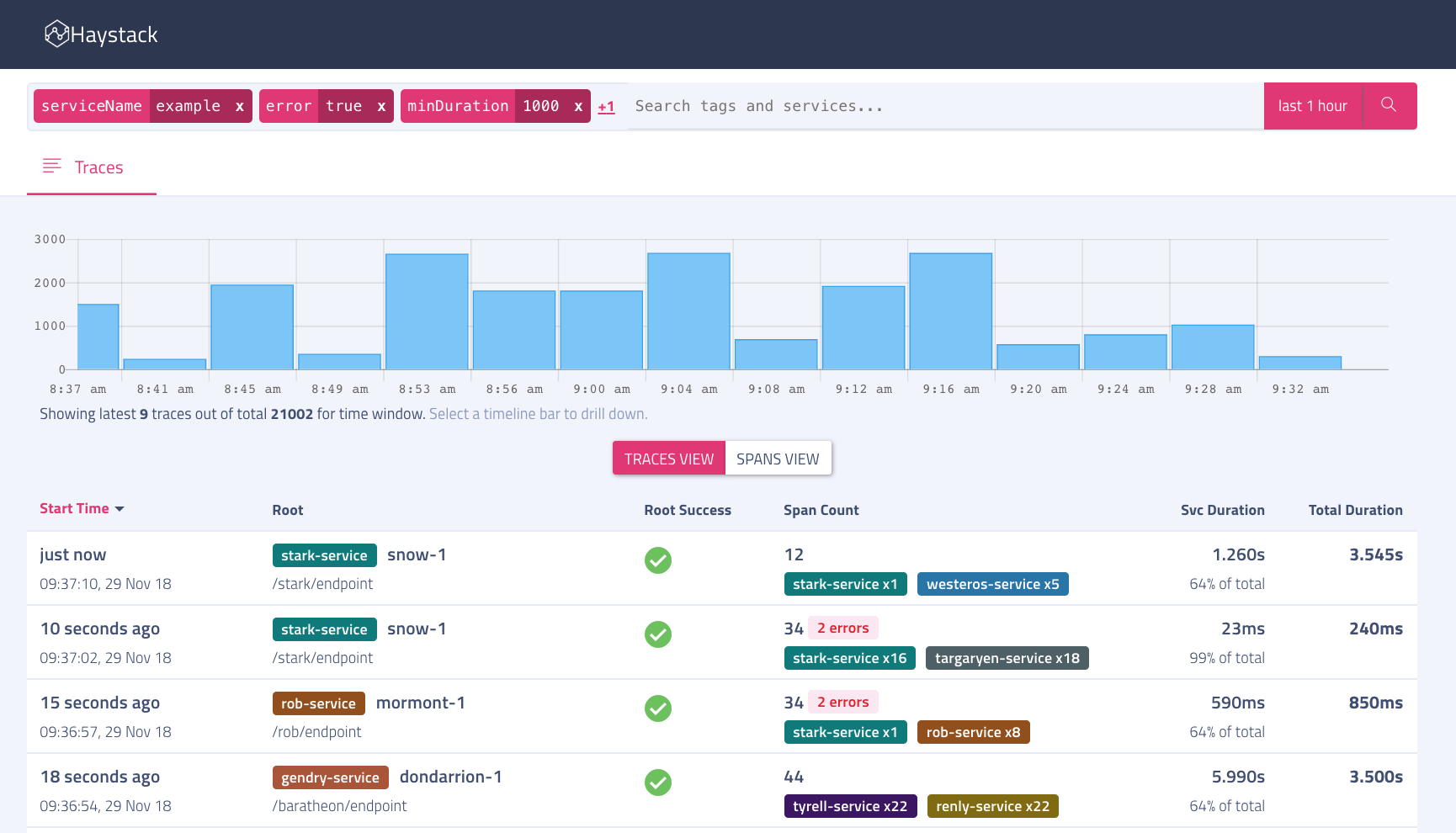This screenshot has width=1456, height=833.
Task: Sort by Start Time column
Action: (82, 508)
